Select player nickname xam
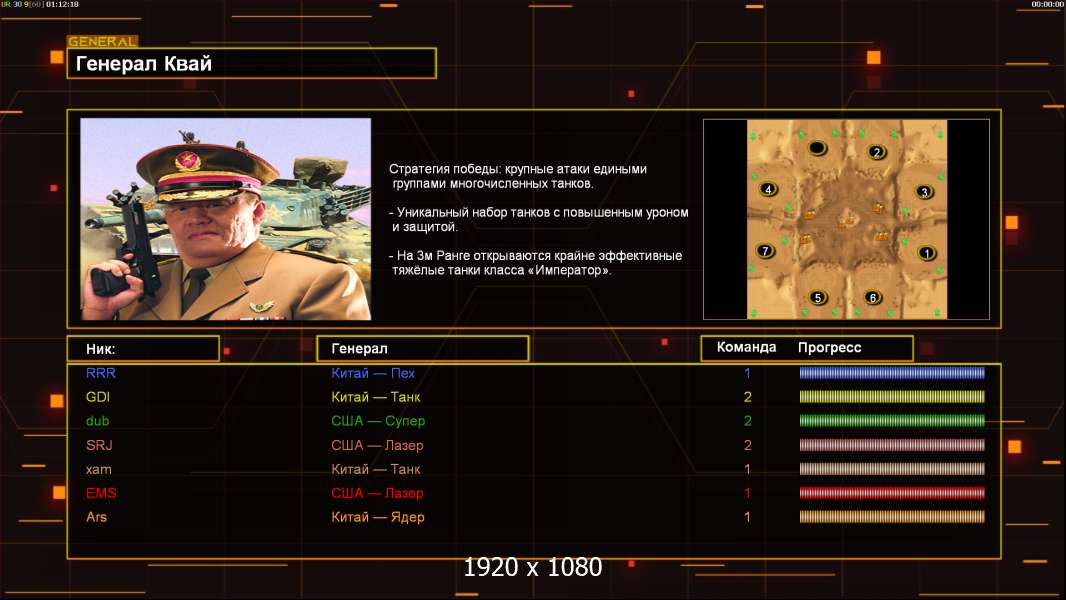Screen dimensions: 1066x600 pos(99,470)
